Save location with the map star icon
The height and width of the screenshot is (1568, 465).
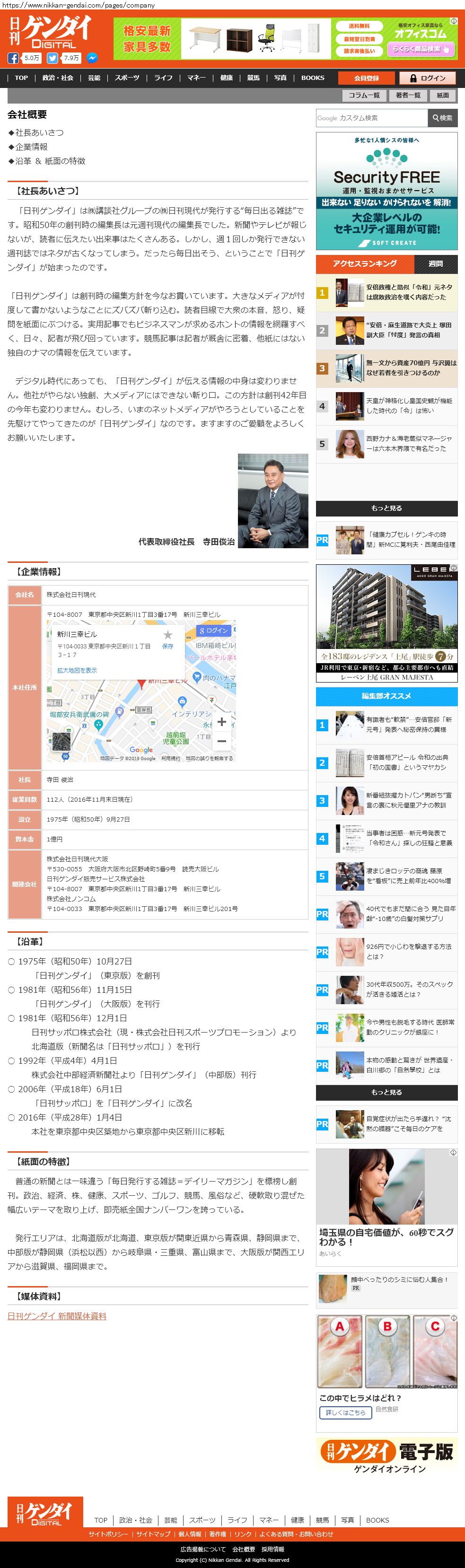click(x=167, y=635)
